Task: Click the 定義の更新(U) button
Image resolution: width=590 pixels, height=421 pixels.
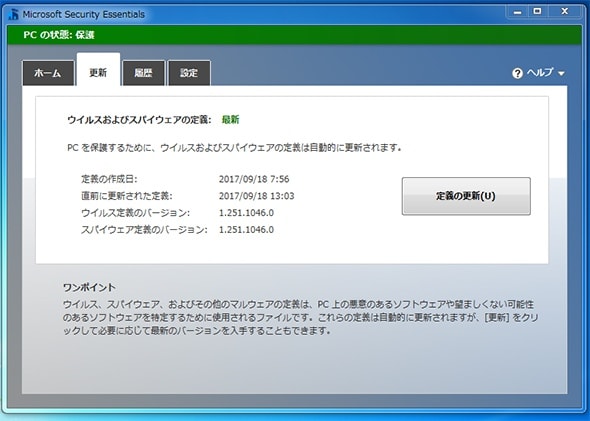Action: click(x=466, y=196)
